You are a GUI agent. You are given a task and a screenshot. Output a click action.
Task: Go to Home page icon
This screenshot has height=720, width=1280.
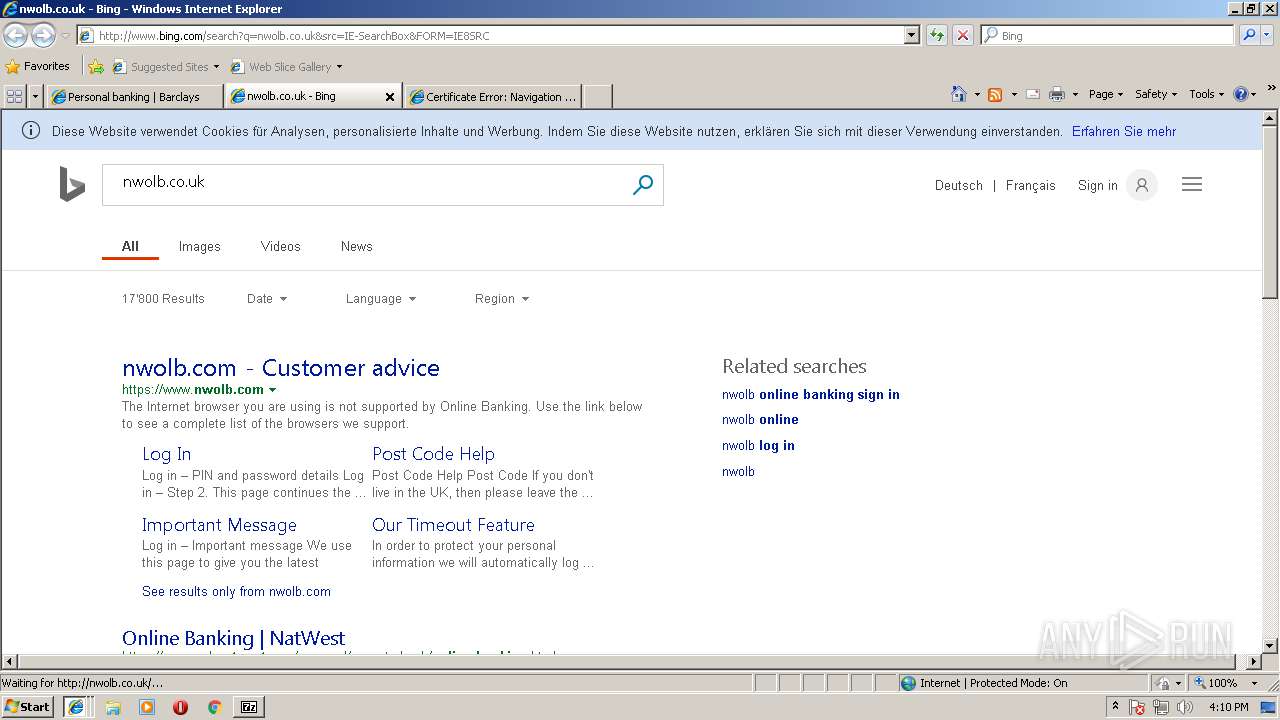tap(959, 94)
